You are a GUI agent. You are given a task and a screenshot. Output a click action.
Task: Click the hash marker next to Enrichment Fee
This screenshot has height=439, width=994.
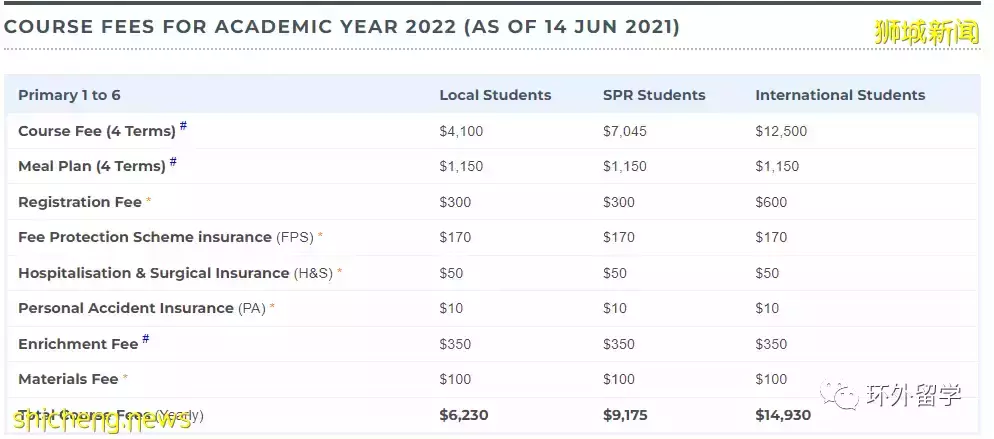[146, 339]
